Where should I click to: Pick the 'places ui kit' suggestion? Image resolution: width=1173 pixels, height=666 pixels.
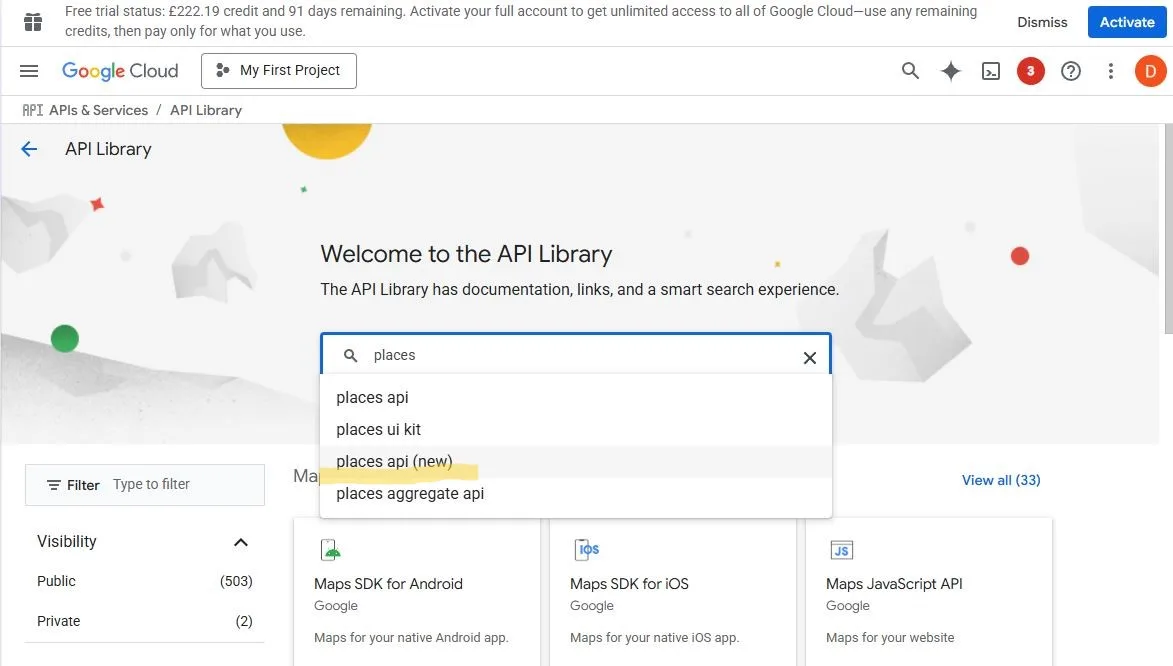click(379, 429)
